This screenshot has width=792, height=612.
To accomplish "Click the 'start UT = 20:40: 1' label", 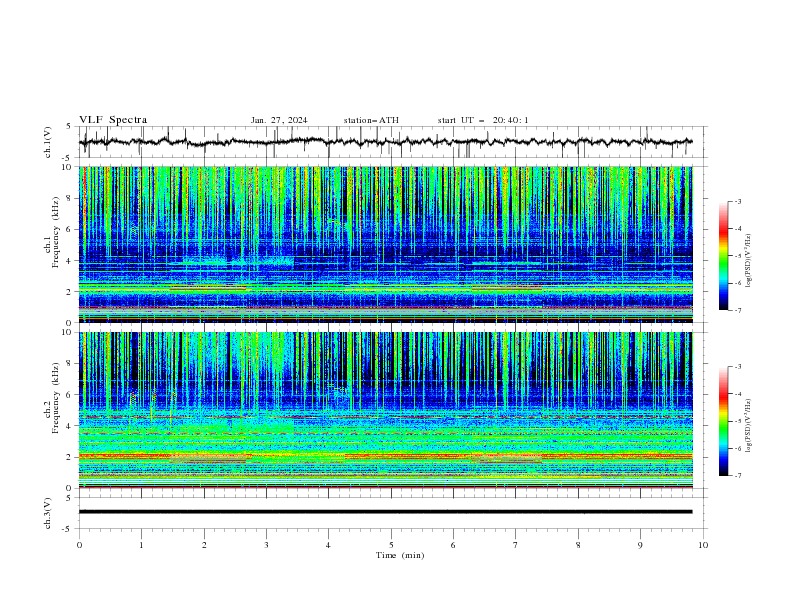I will 483,120.
